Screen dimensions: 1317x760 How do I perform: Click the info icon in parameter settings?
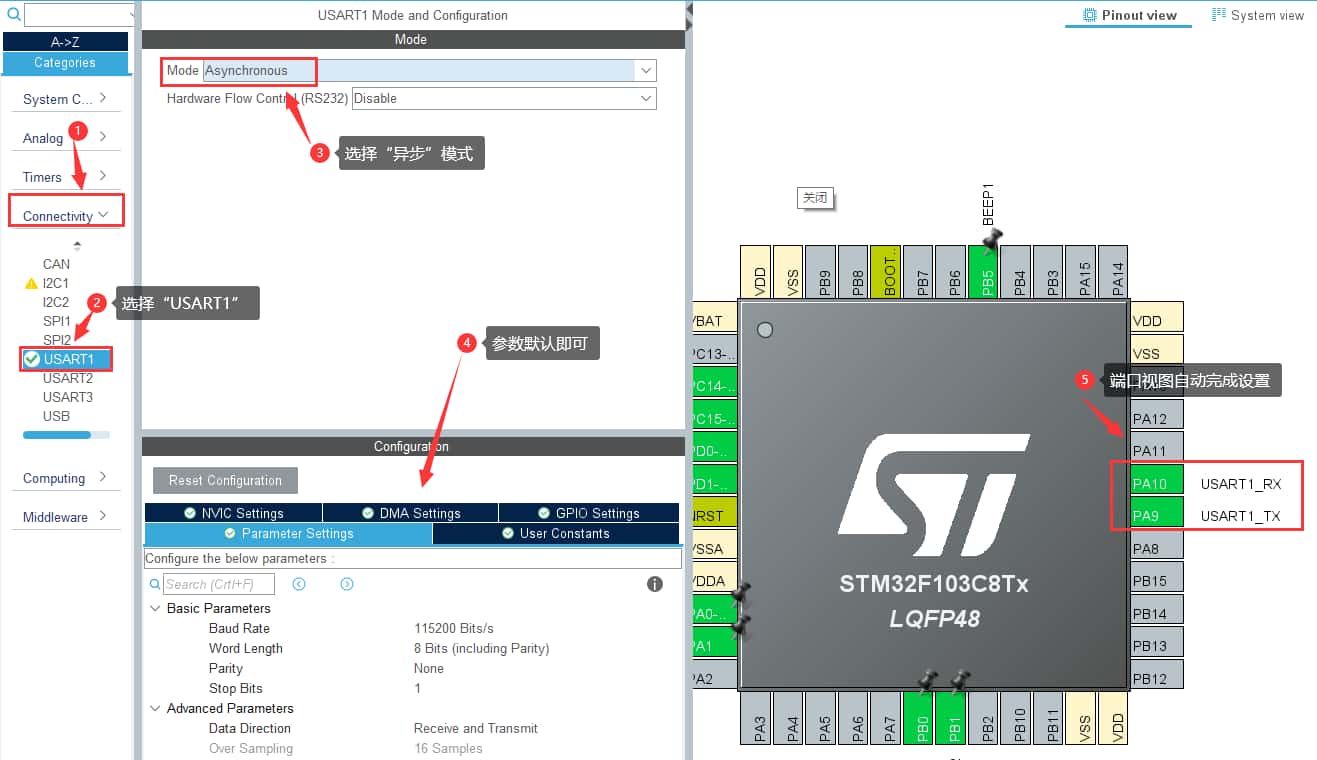(x=655, y=584)
